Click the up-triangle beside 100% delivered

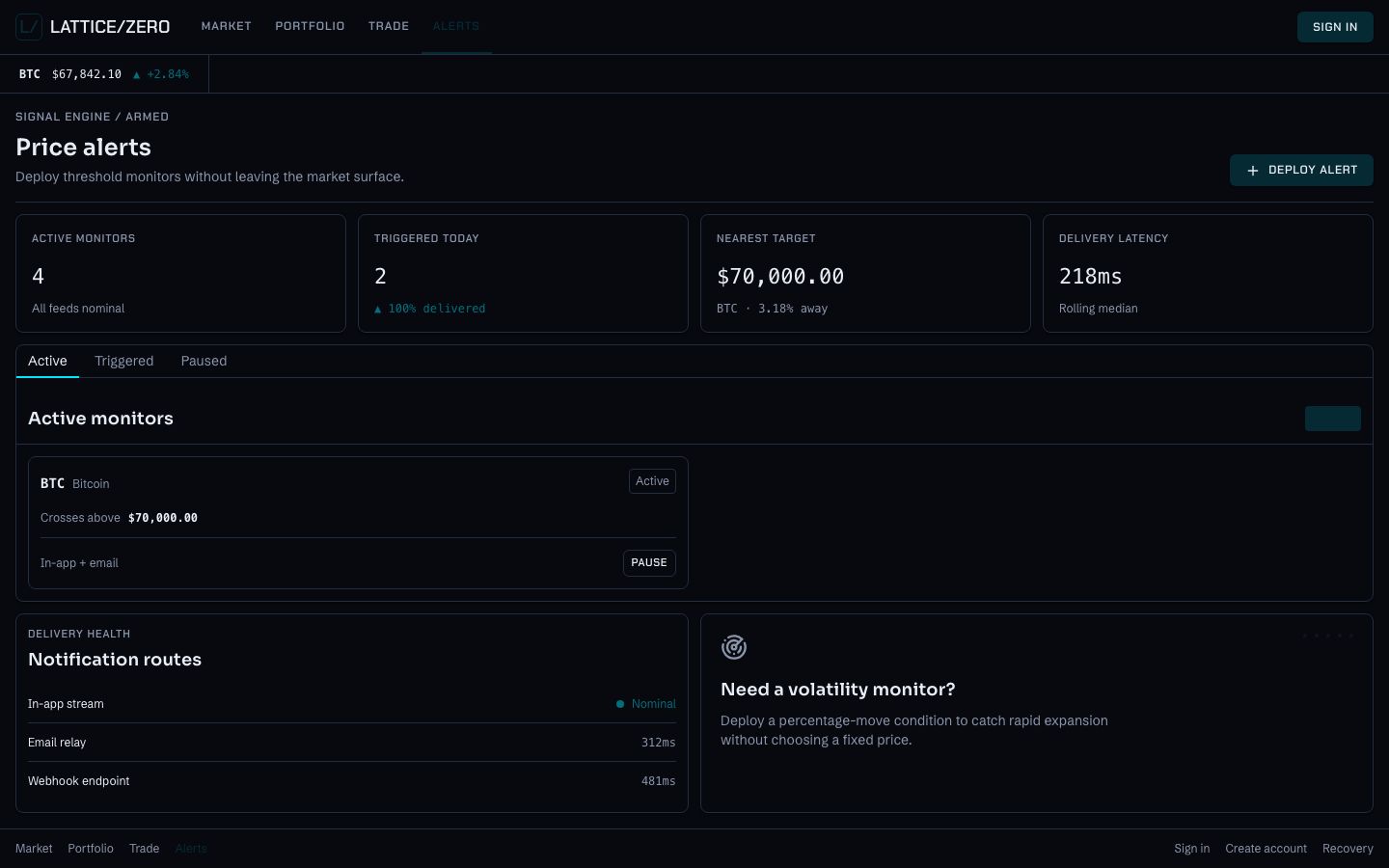(x=378, y=309)
